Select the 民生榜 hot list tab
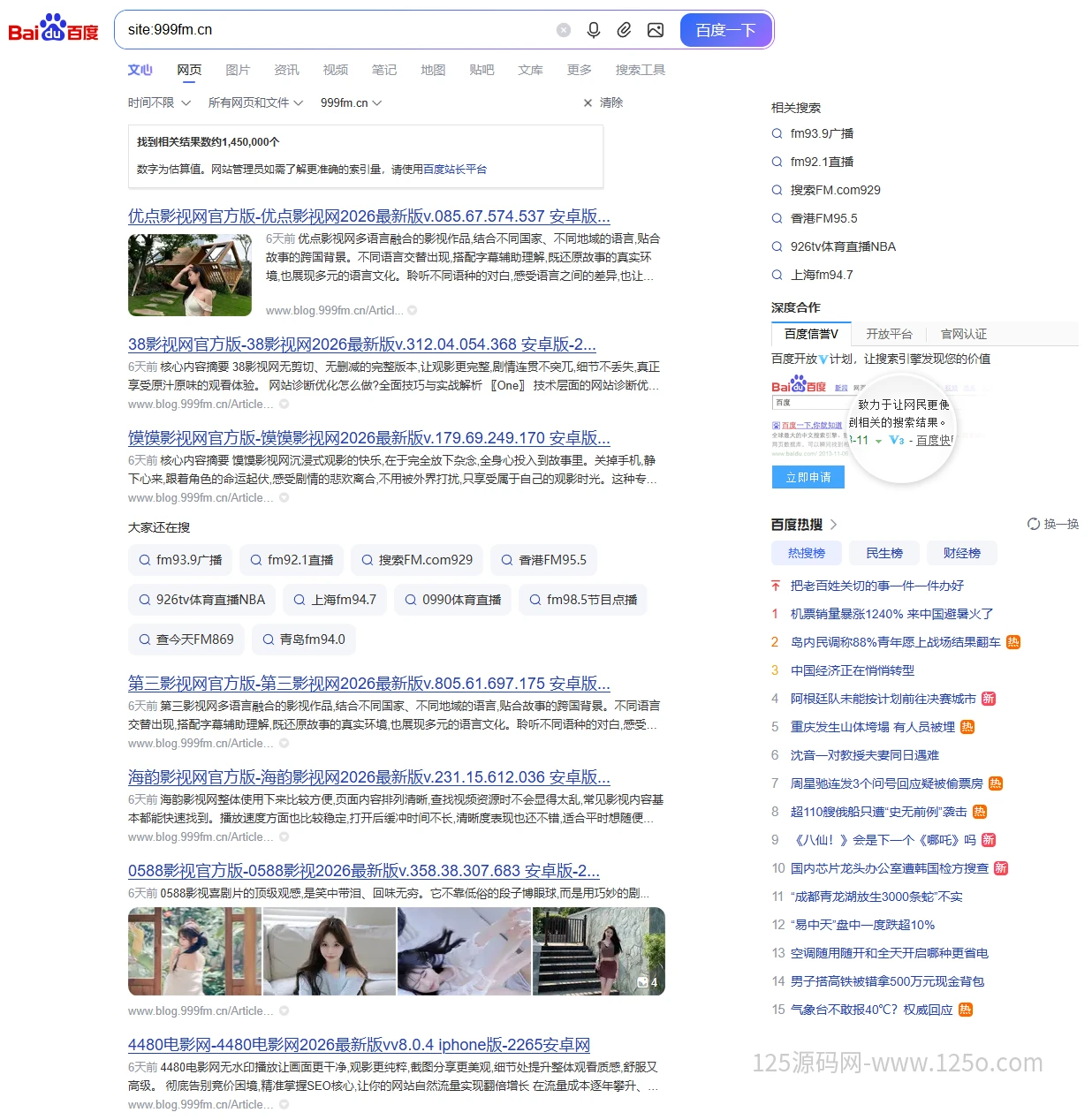Screen dimensions: 1092x1120 click(884, 553)
